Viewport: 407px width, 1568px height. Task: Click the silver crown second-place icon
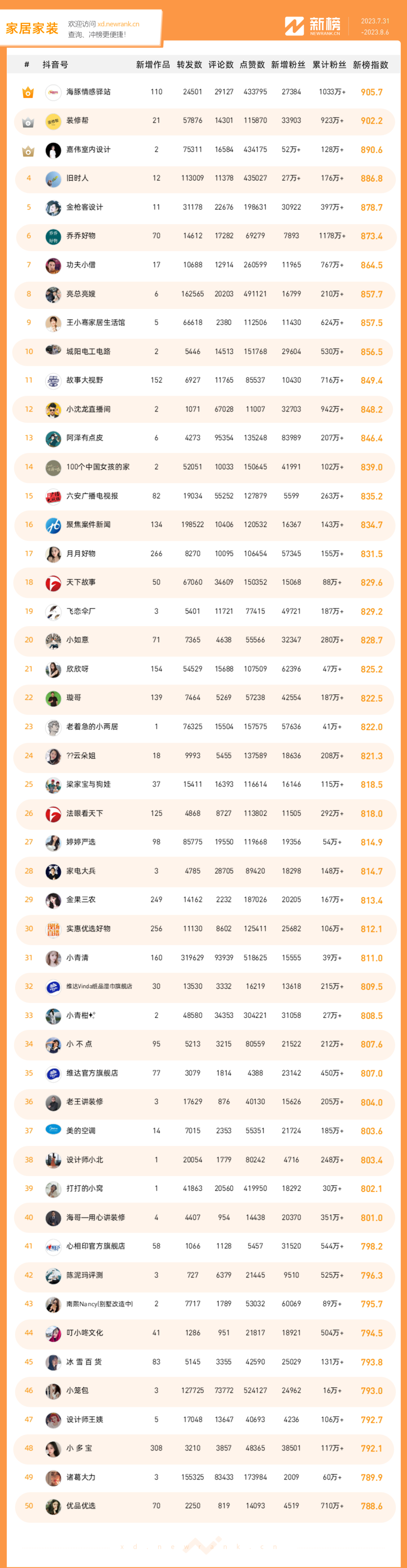(28, 122)
